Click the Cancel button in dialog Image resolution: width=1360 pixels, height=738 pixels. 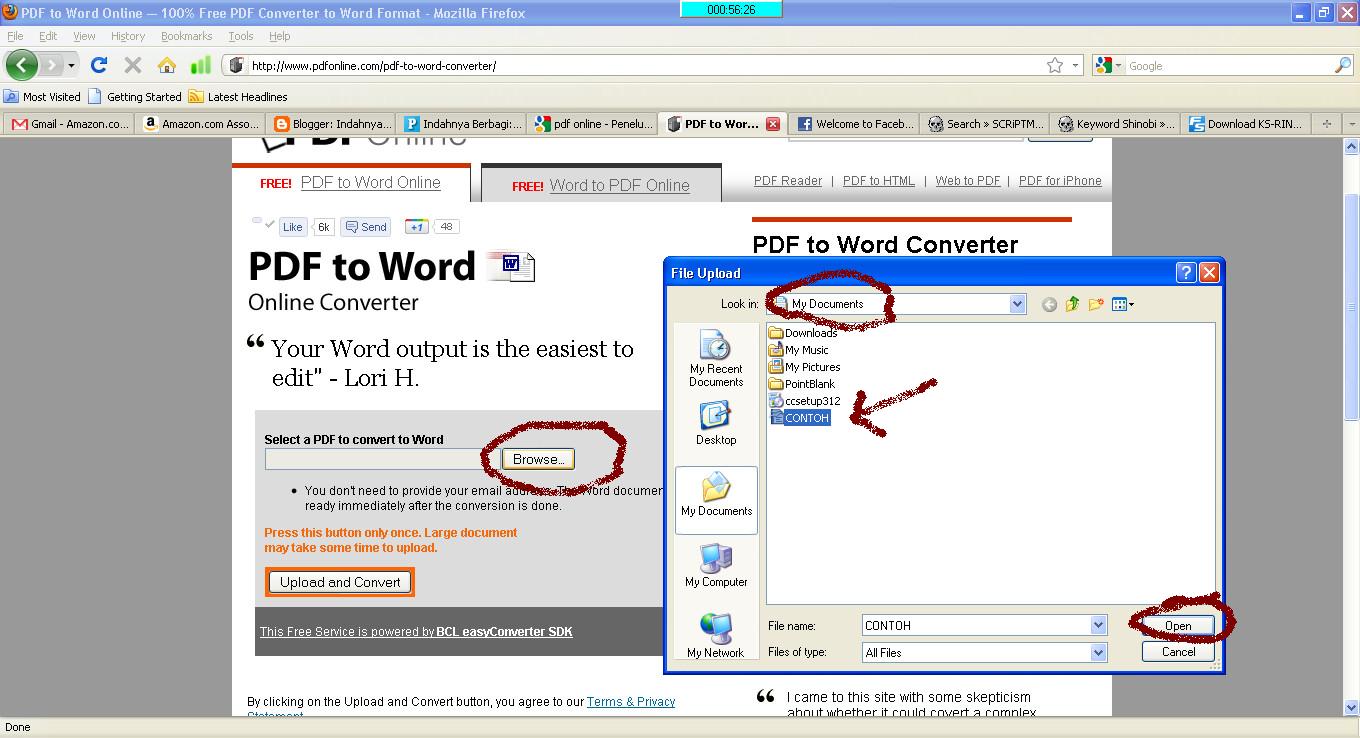[x=1178, y=652]
